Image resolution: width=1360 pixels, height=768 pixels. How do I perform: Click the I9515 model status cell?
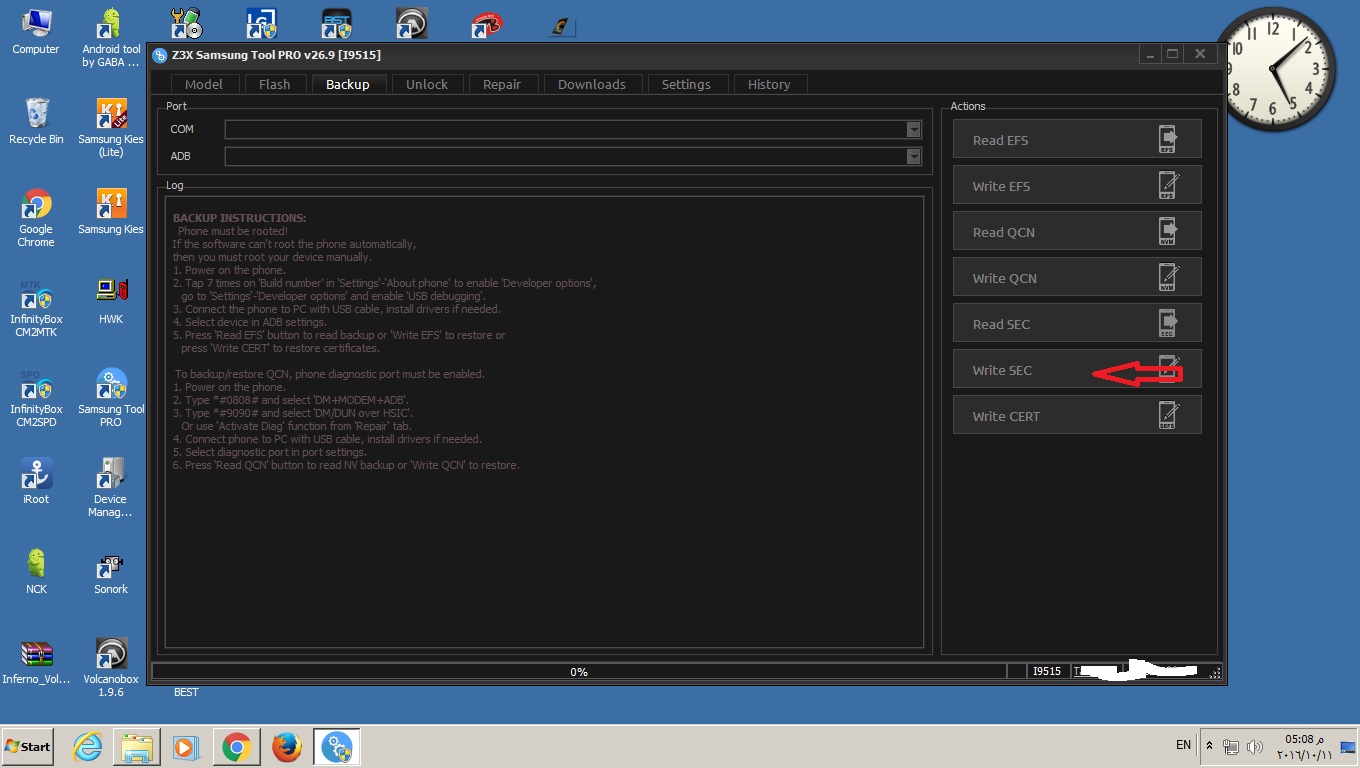tap(1047, 671)
